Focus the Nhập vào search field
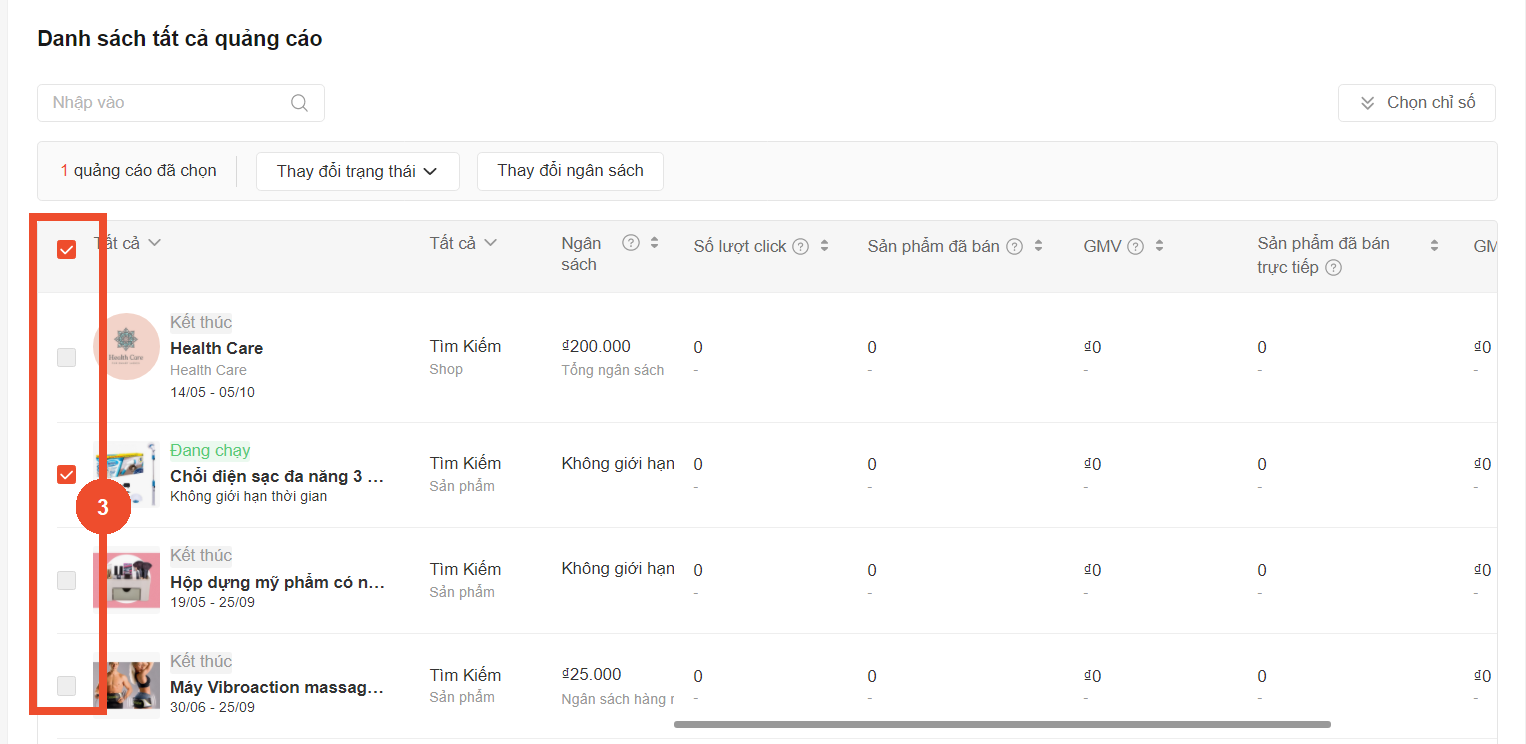 tap(165, 103)
